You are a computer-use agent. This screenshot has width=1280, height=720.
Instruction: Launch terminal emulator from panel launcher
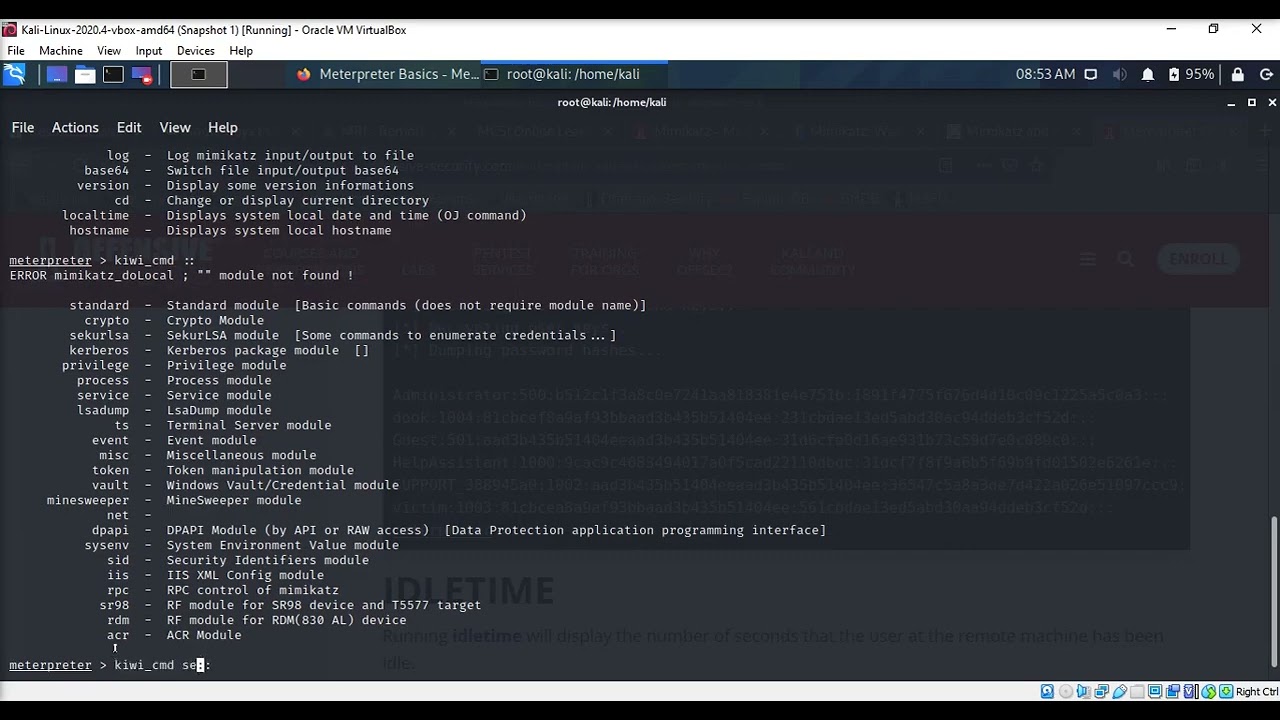113,74
